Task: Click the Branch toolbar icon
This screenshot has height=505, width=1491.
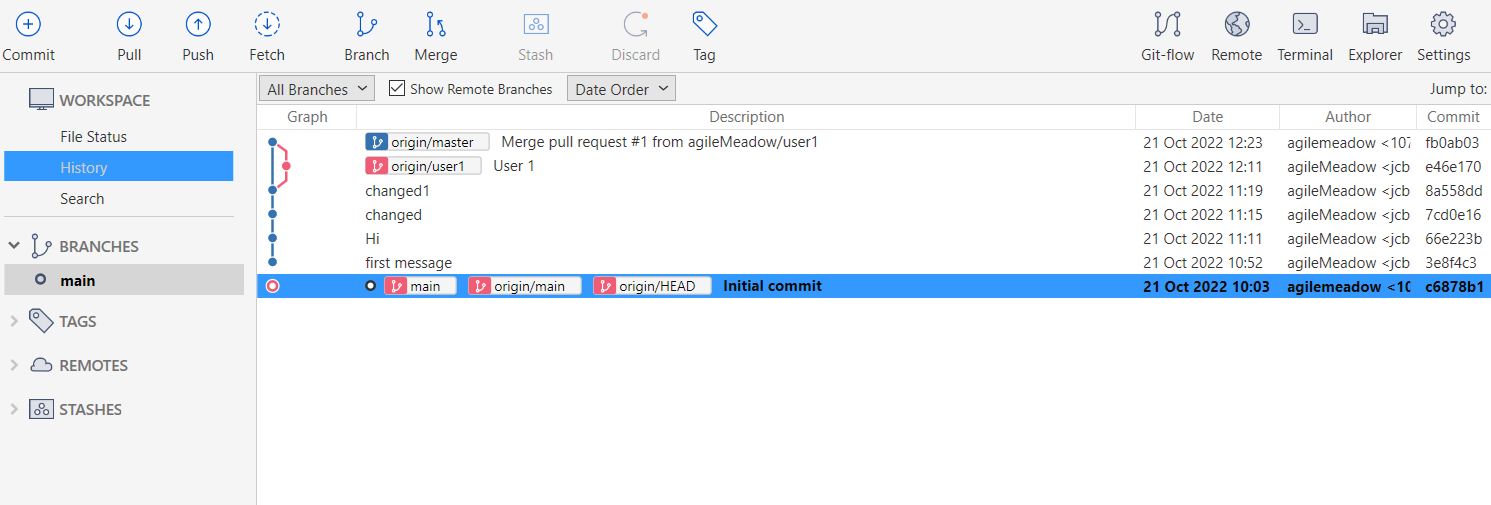Action: pos(367,24)
